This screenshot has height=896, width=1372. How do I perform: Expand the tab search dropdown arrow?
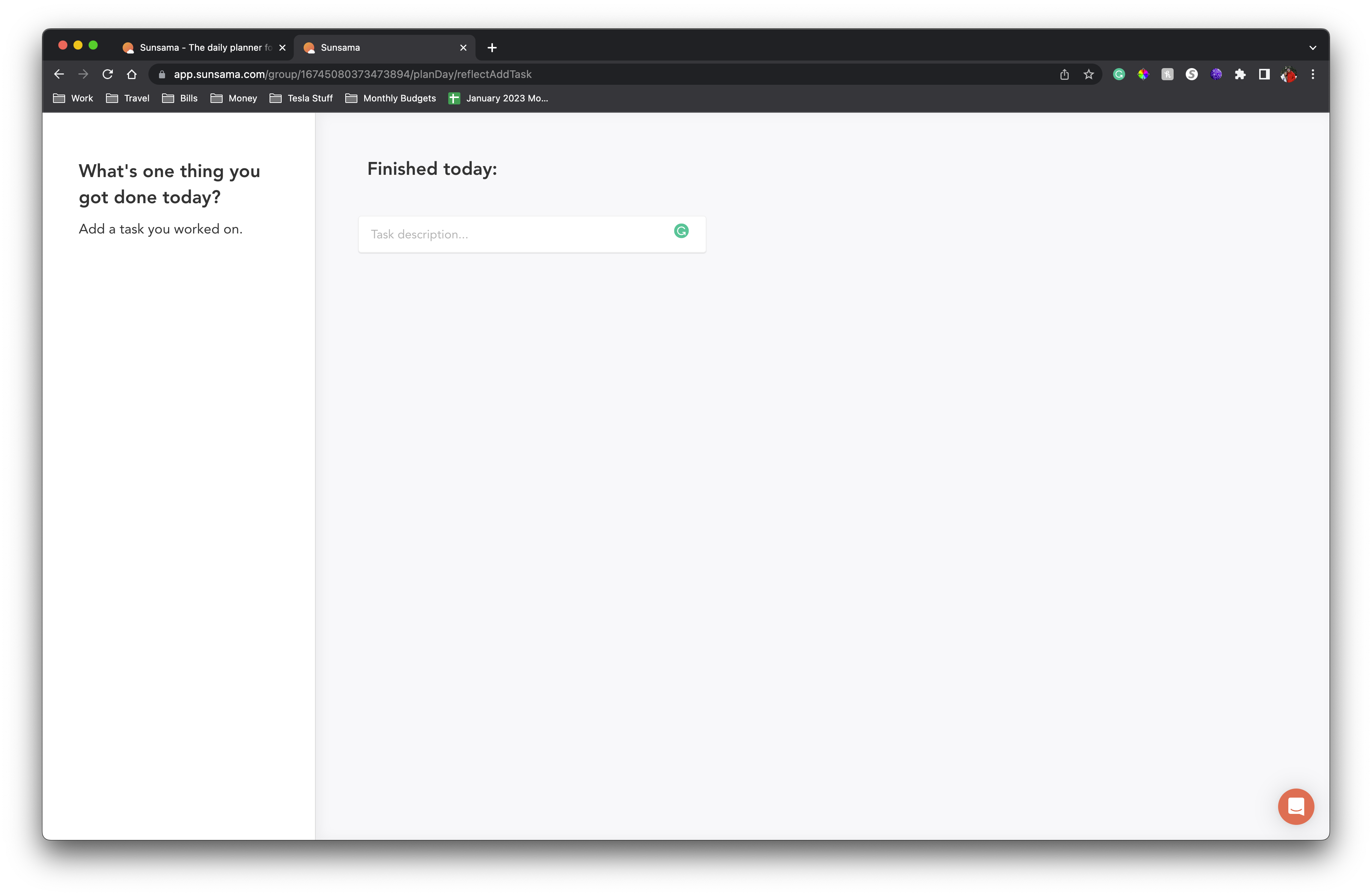pyautogui.click(x=1313, y=48)
